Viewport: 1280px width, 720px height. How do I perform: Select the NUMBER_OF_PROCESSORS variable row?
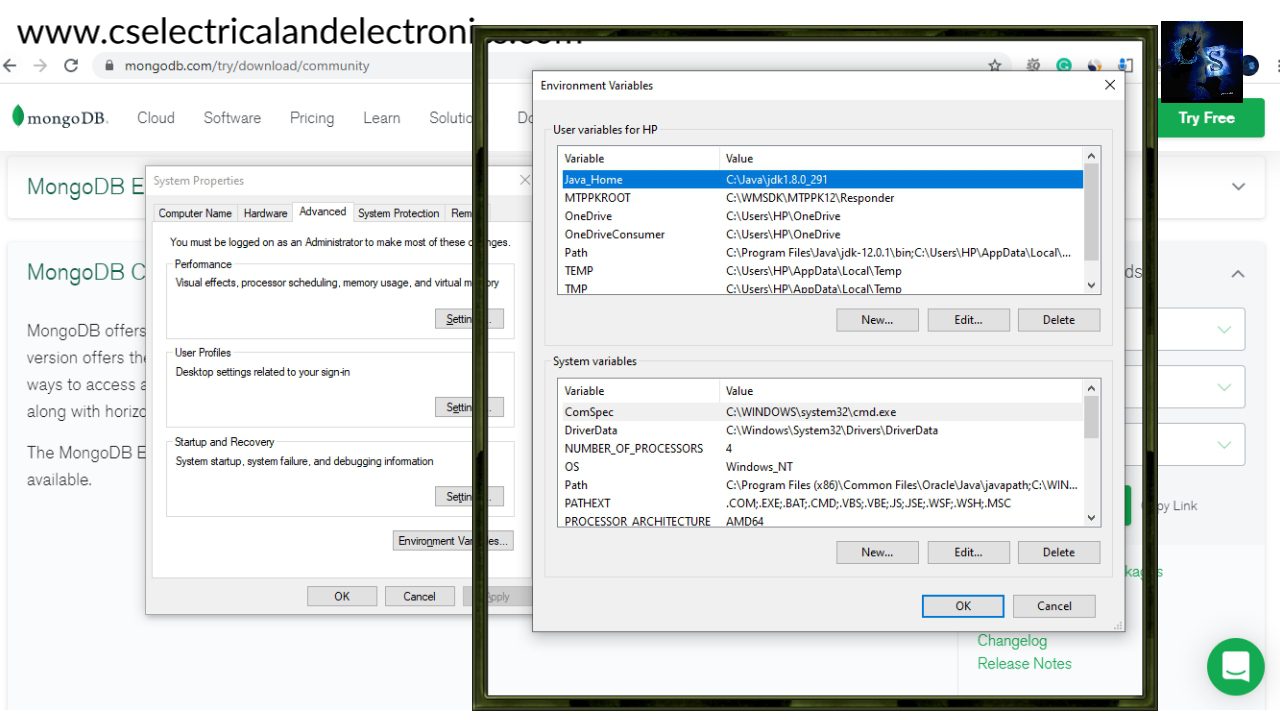point(821,448)
